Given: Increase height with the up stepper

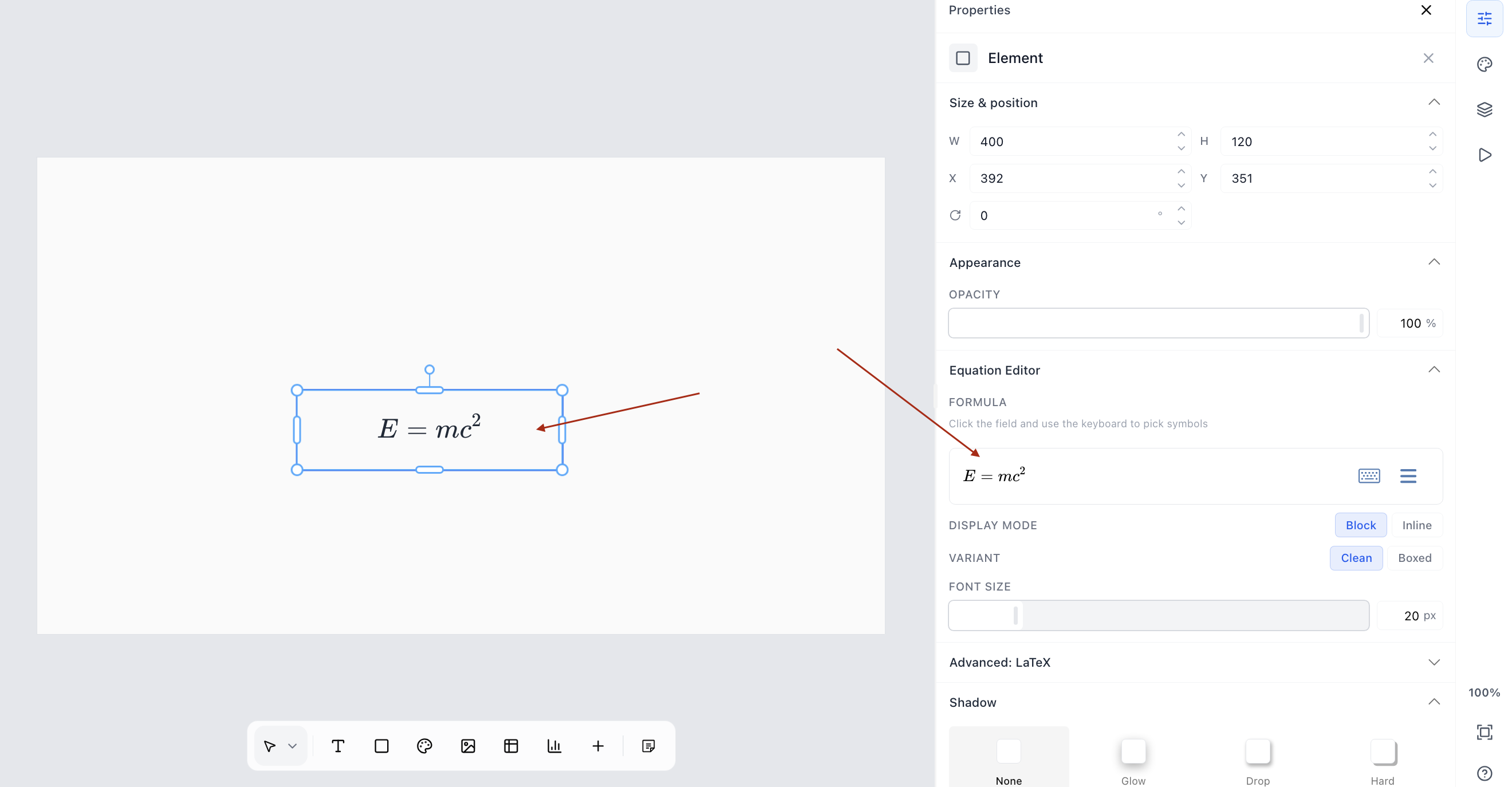Looking at the screenshot, I should 1433,135.
